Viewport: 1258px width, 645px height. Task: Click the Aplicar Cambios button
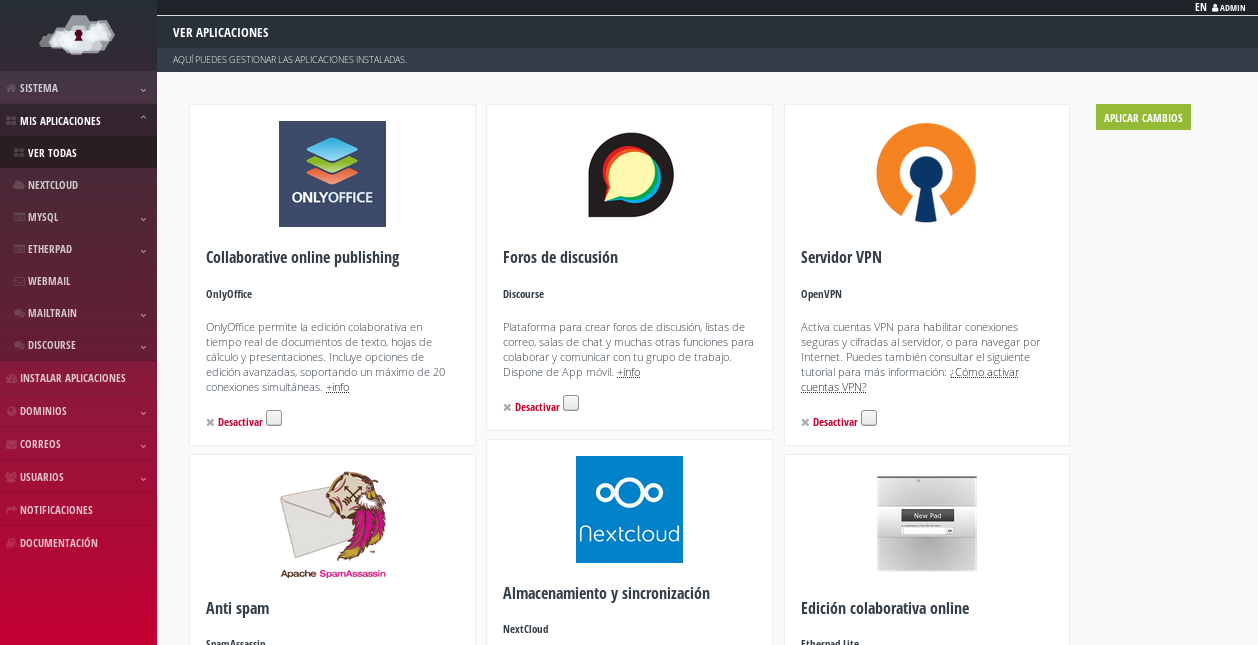click(1143, 117)
